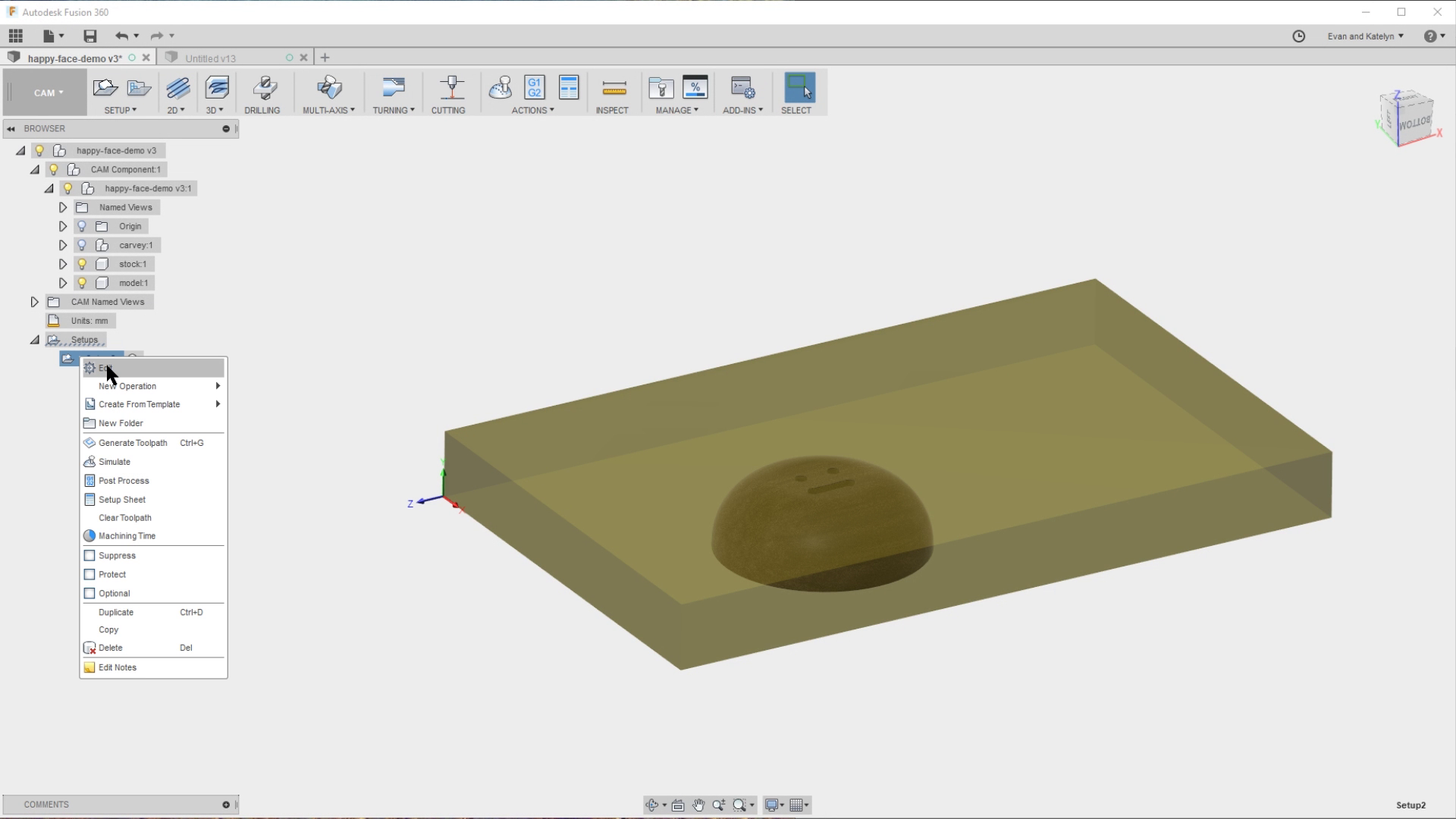Toggle visibility of stock-1 component
The image size is (1456, 819).
click(x=82, y=263)
